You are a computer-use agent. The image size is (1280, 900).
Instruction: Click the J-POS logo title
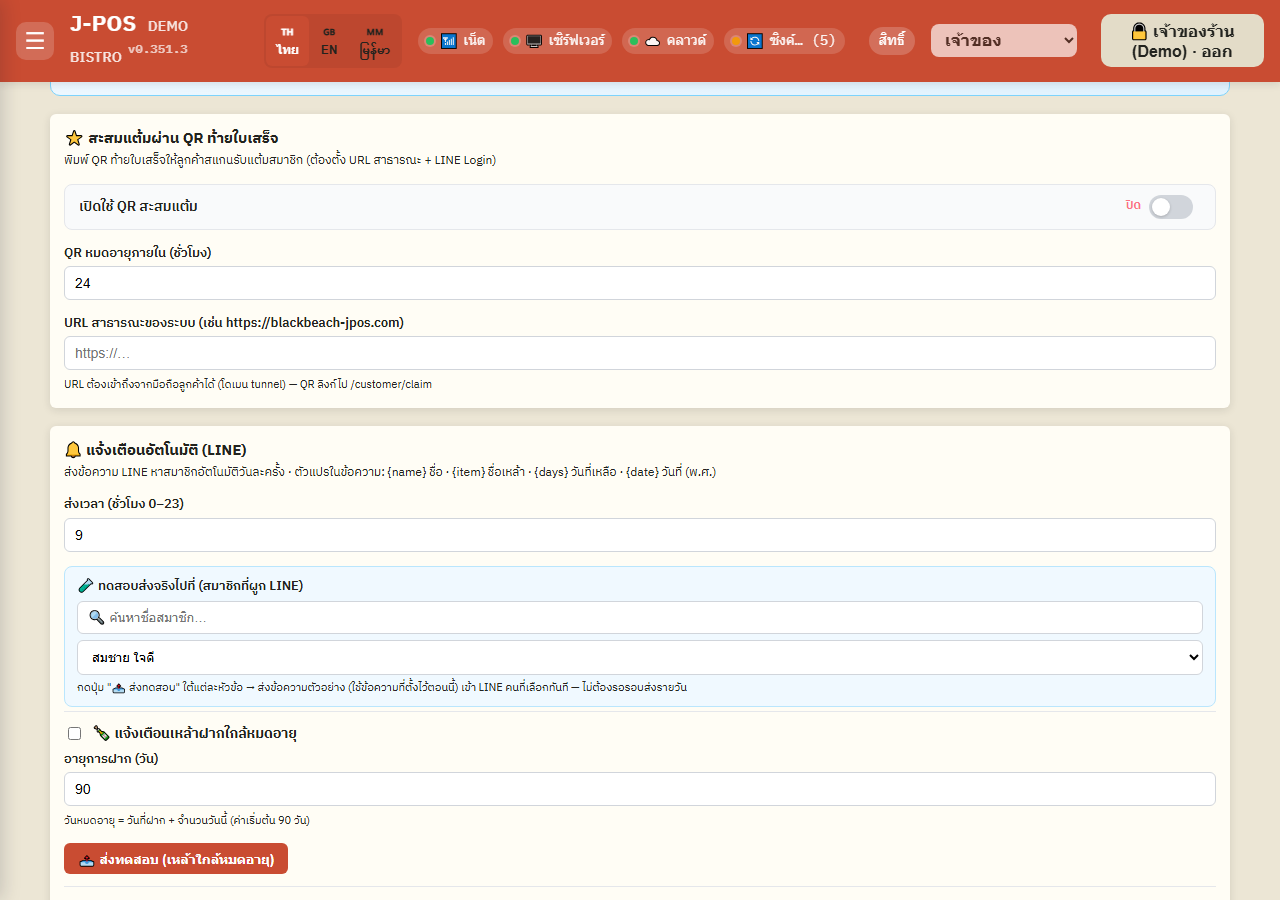point(103,24)
